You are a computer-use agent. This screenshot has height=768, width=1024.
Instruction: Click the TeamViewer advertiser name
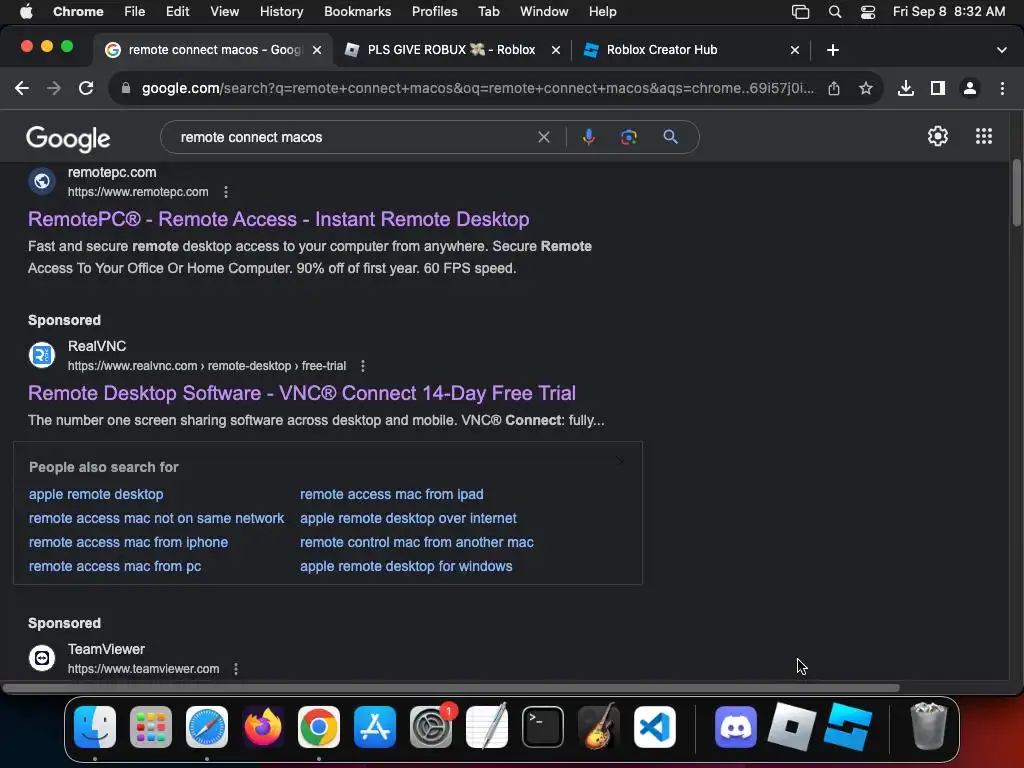106,649
